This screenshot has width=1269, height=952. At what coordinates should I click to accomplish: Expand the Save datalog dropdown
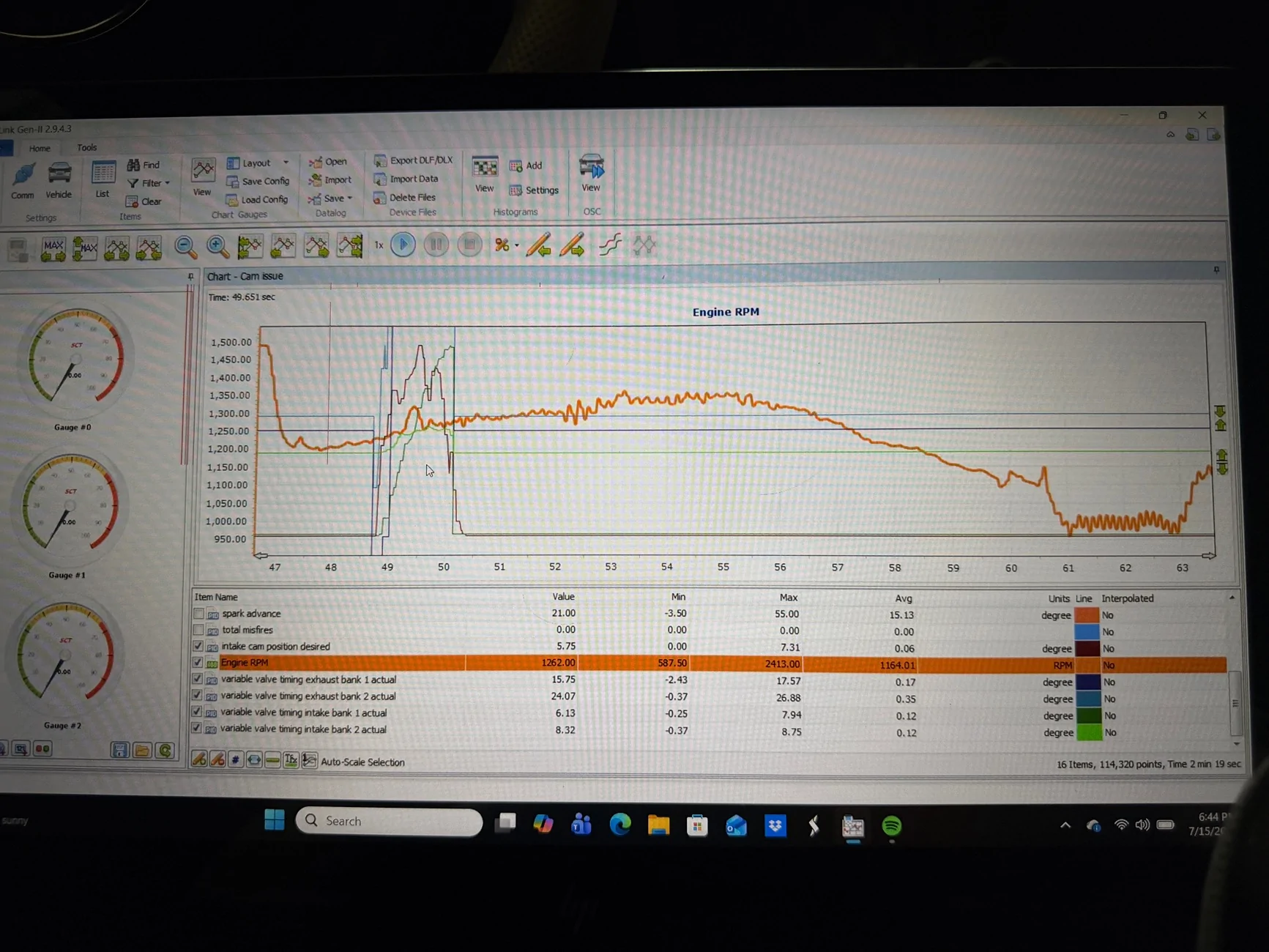[x=350, y=198]
